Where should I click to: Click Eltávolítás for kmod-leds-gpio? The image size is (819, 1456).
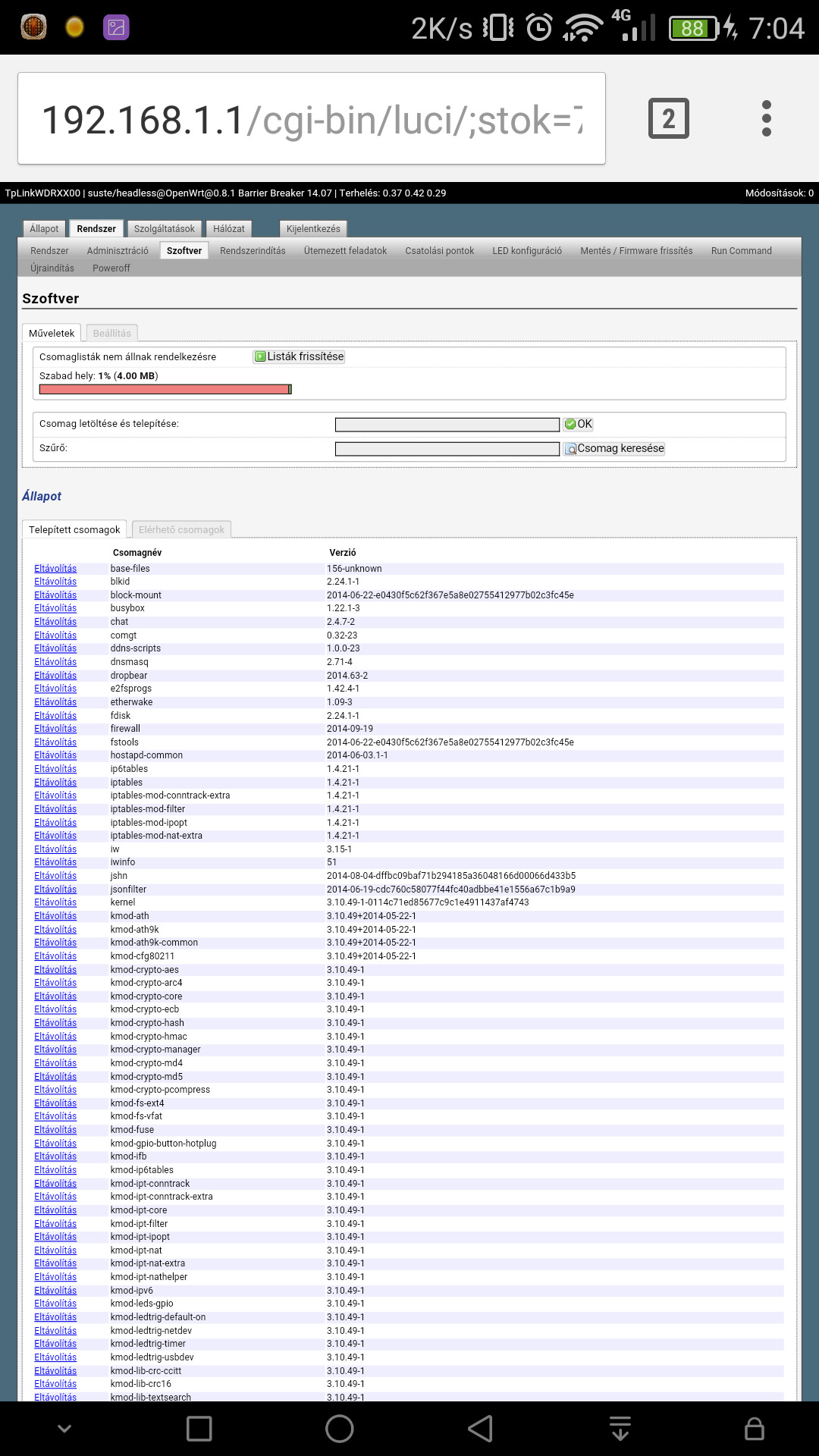(x=55, y=1304)
